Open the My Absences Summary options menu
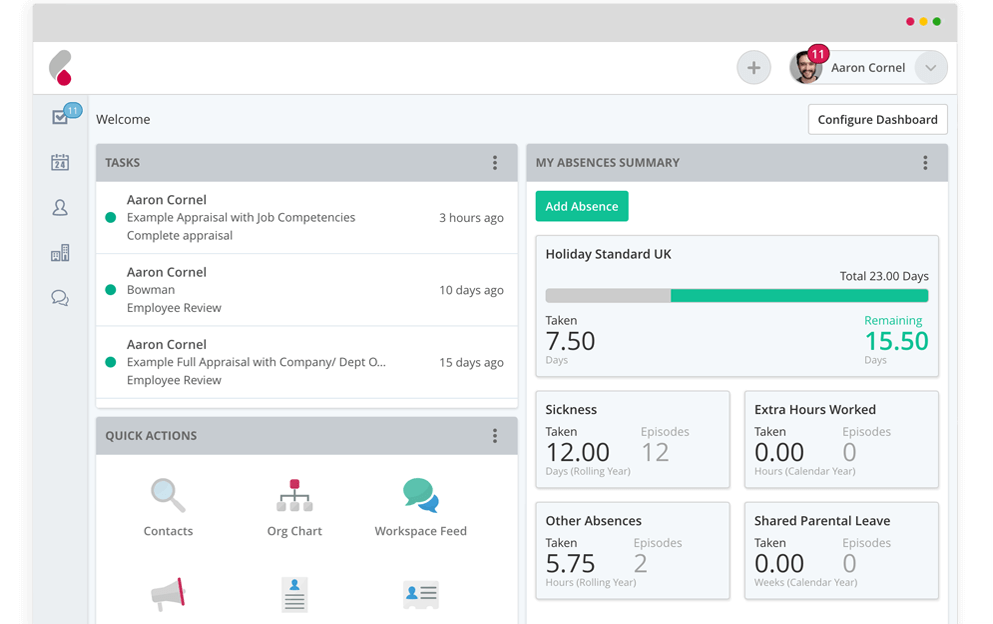Screen dimensions: 993x624 point(925,162)
